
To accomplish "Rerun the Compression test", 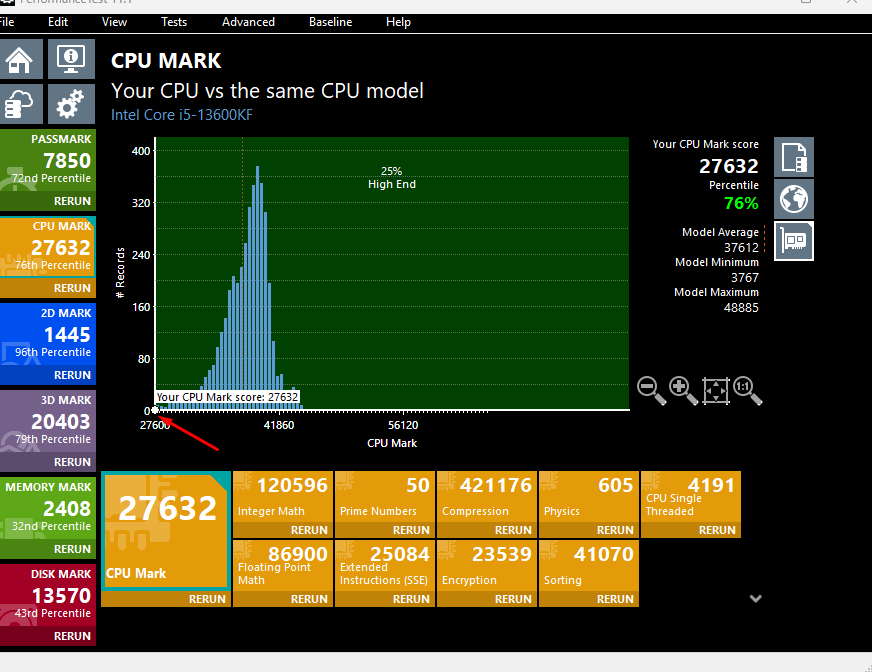I will (513, 530).
